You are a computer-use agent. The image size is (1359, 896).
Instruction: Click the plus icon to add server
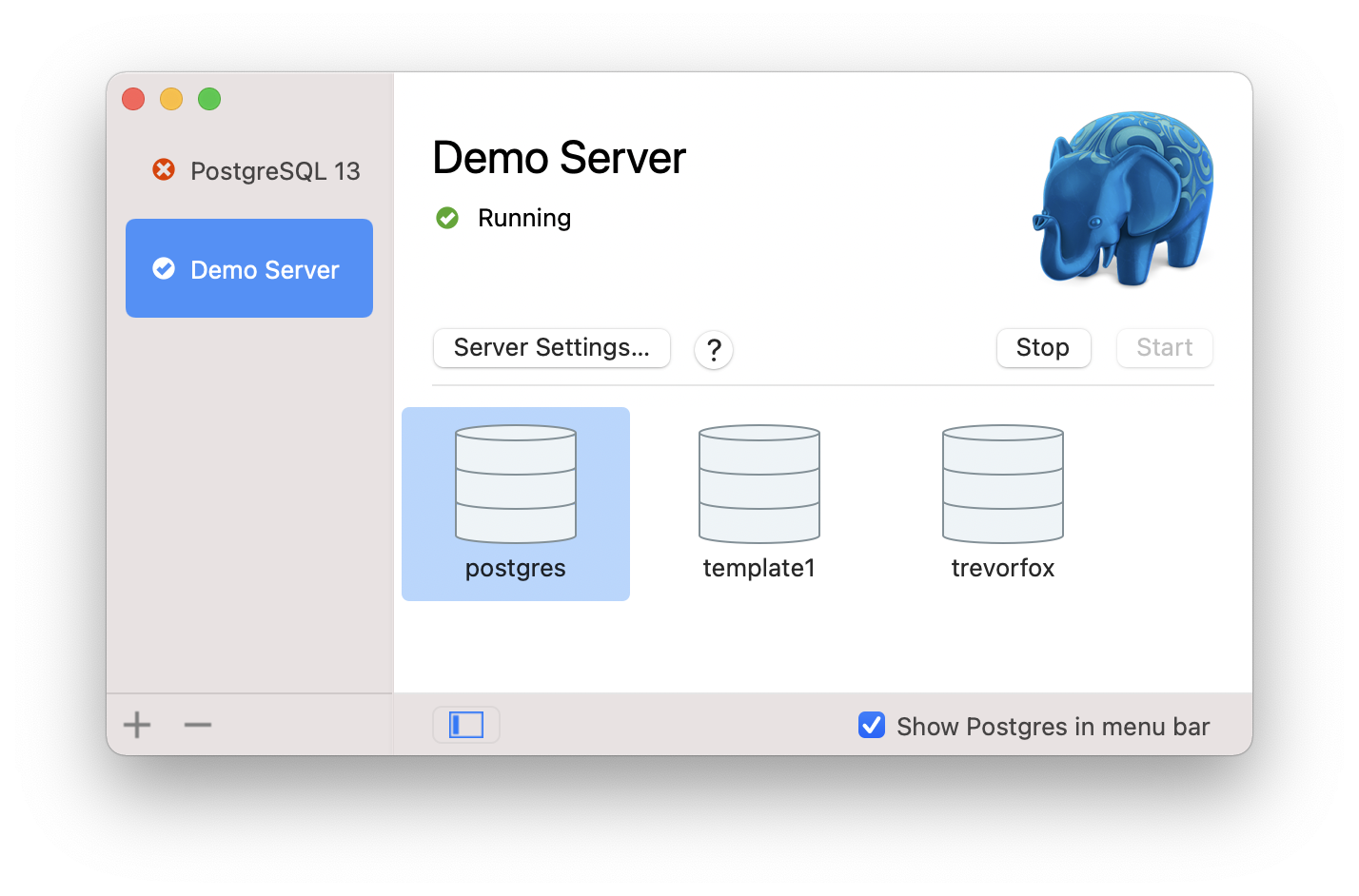pyautogui.click(x=137, y=725)
